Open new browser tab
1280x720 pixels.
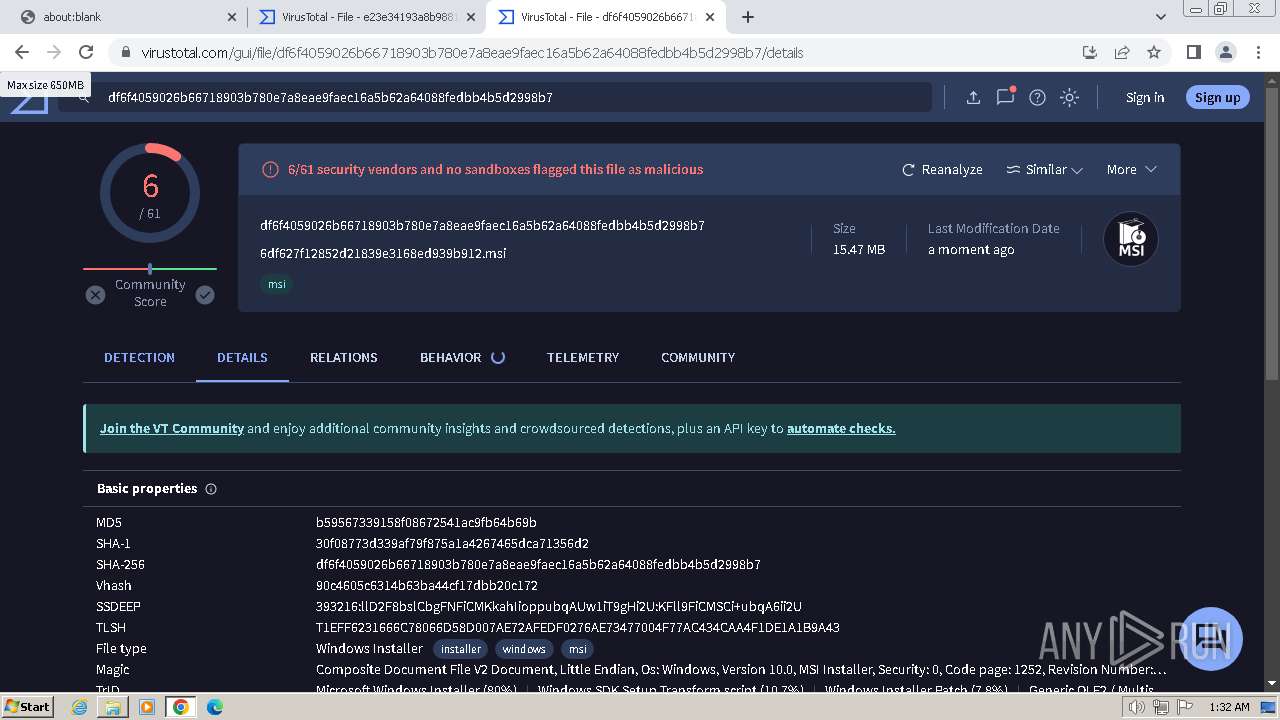coord(748,17)
